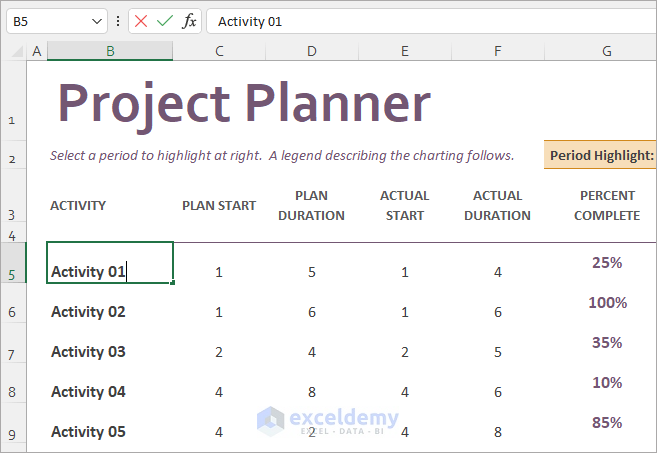Select the Activity 05 cell

tap(89, 432)
